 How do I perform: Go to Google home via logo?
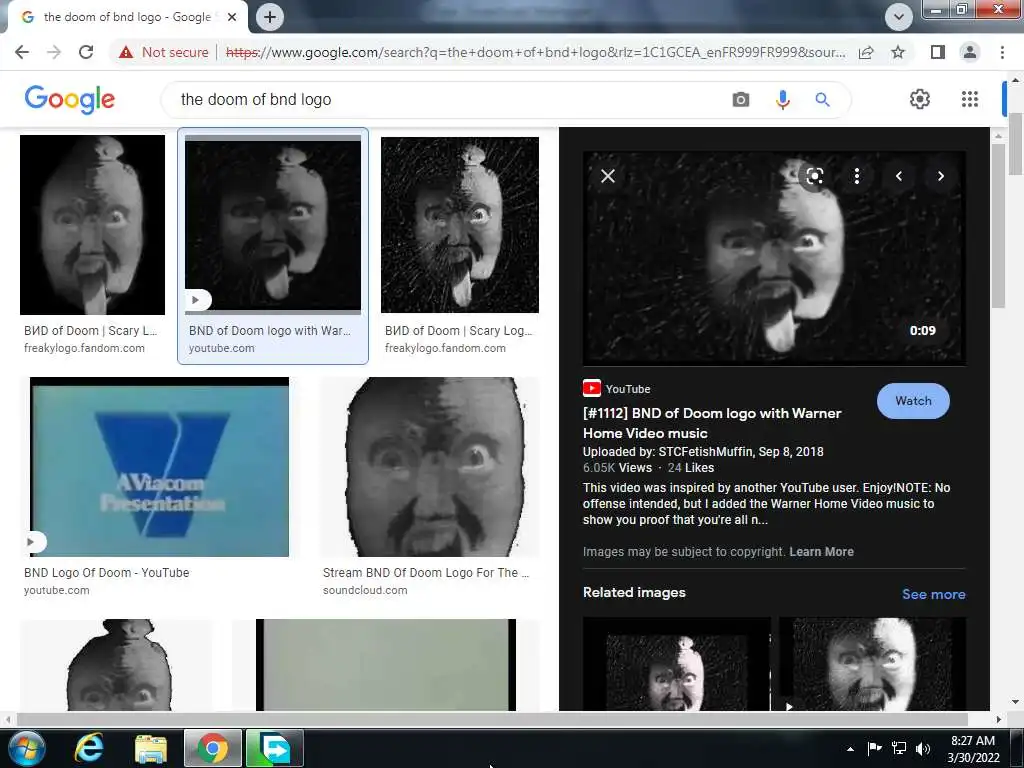(70, 99)
